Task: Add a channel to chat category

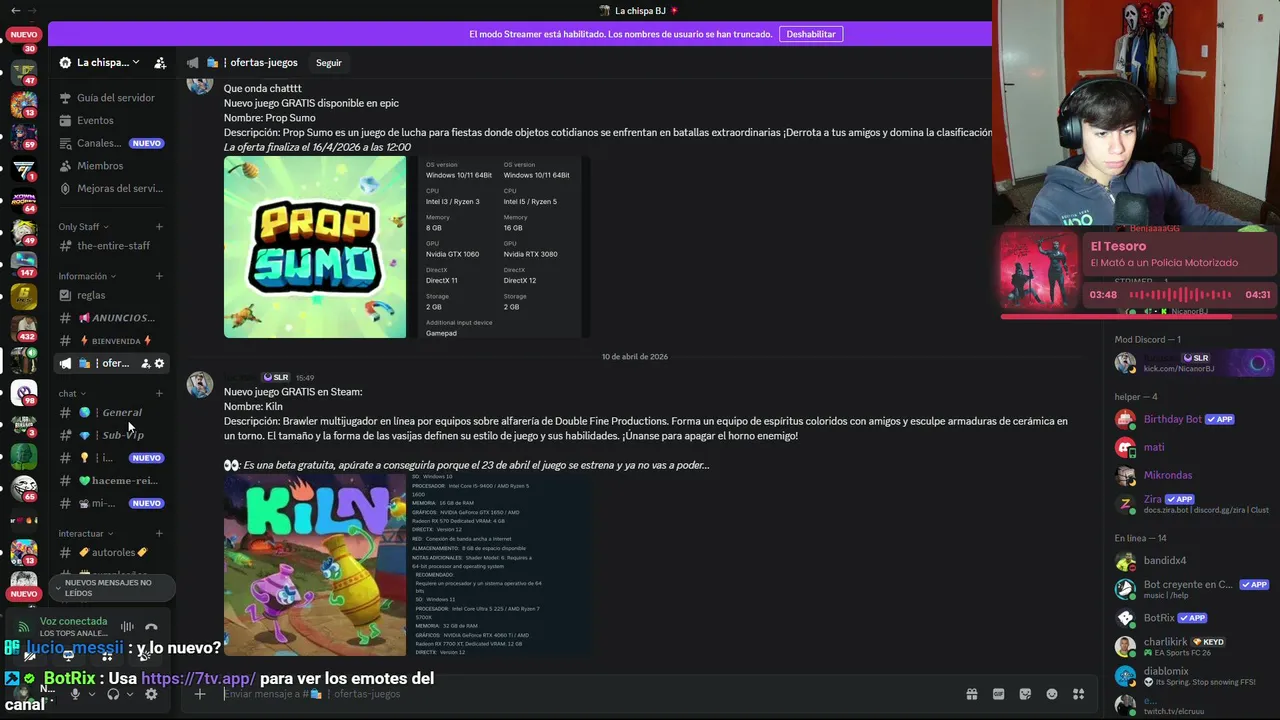Action: point(159,394)
